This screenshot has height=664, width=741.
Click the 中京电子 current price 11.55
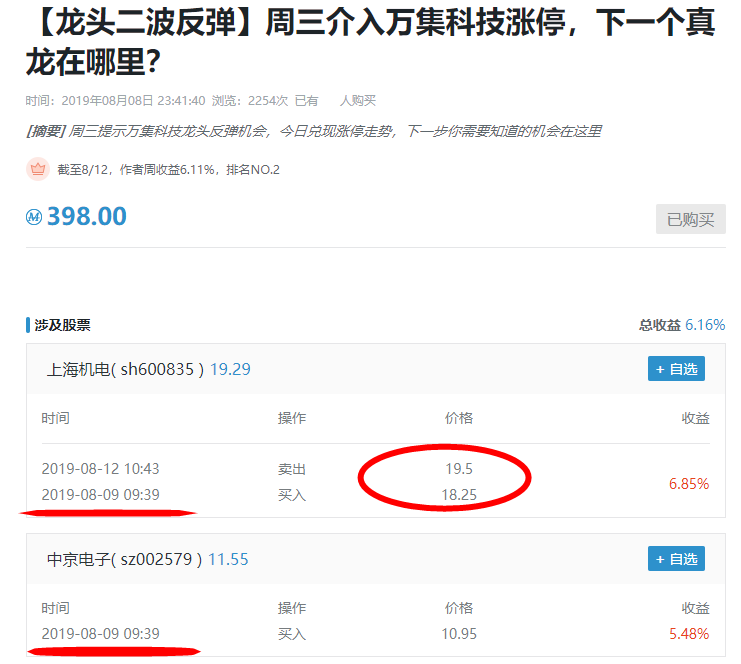point(228,560)
